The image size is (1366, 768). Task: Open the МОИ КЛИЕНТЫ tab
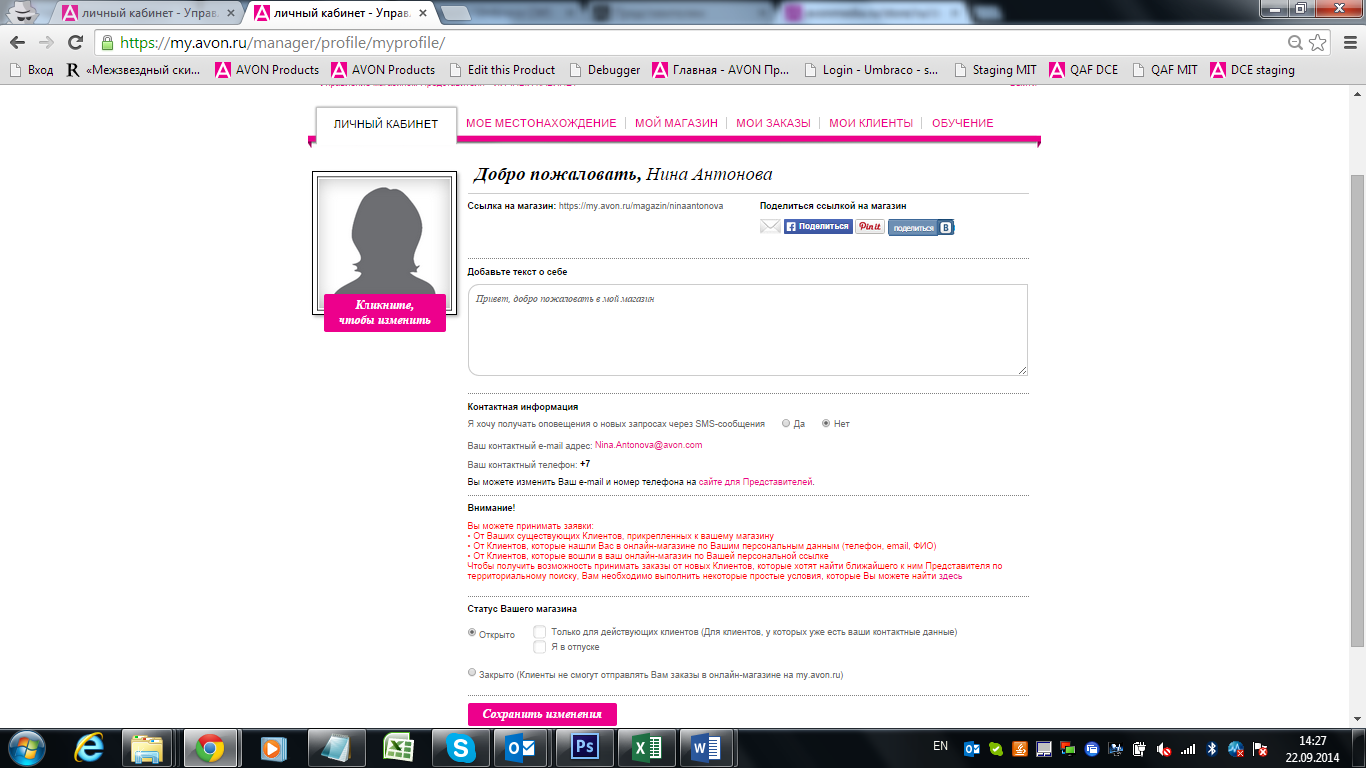tap(871, 123)
